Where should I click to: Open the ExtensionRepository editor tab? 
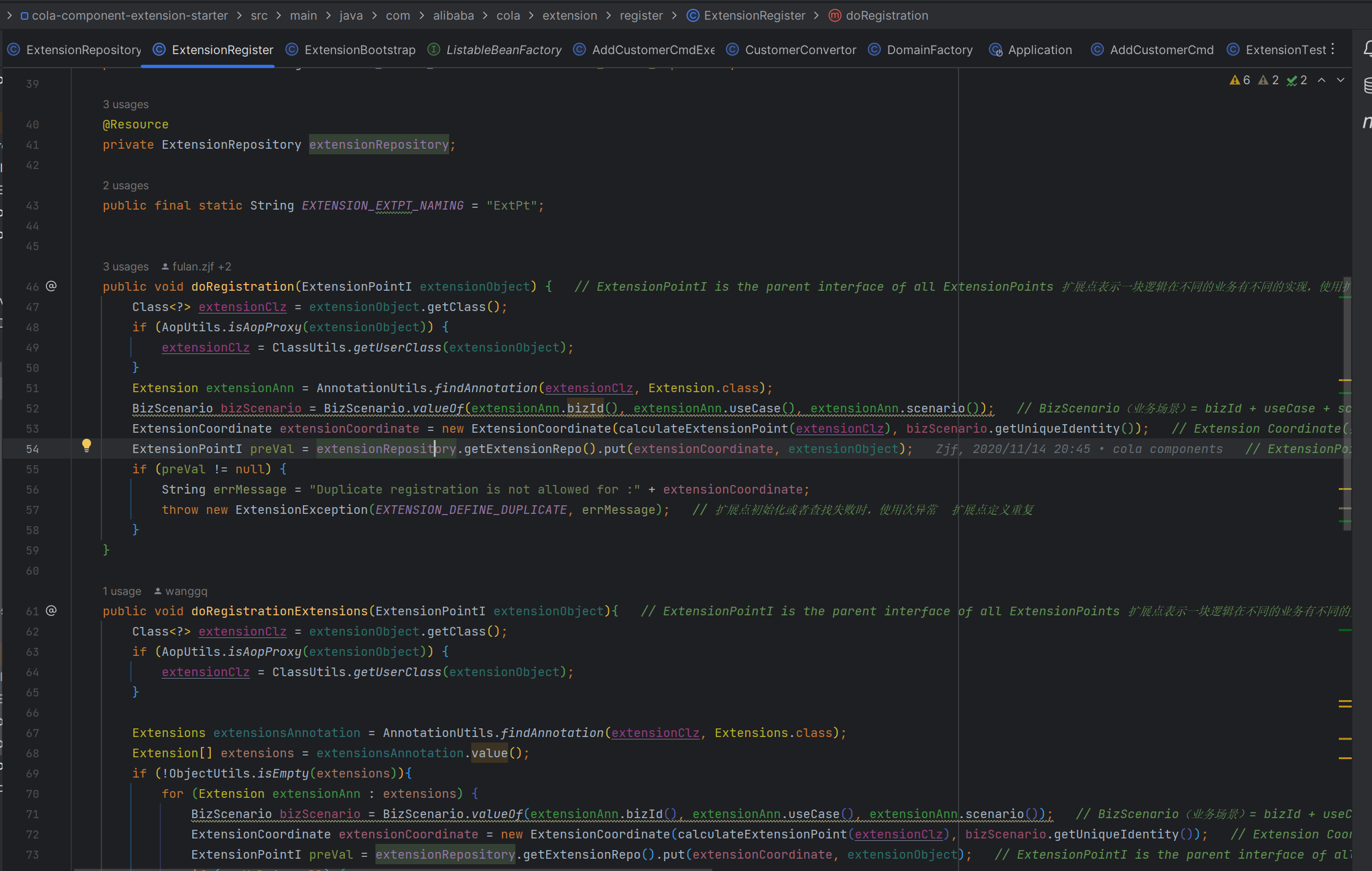point(74,50)
